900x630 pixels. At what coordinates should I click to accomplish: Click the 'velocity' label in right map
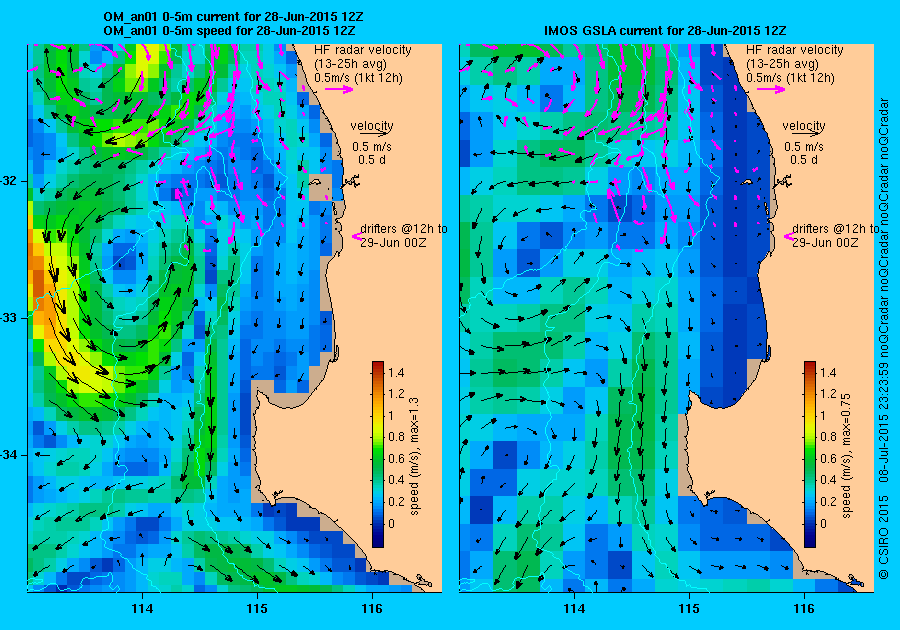coord(804,126)
